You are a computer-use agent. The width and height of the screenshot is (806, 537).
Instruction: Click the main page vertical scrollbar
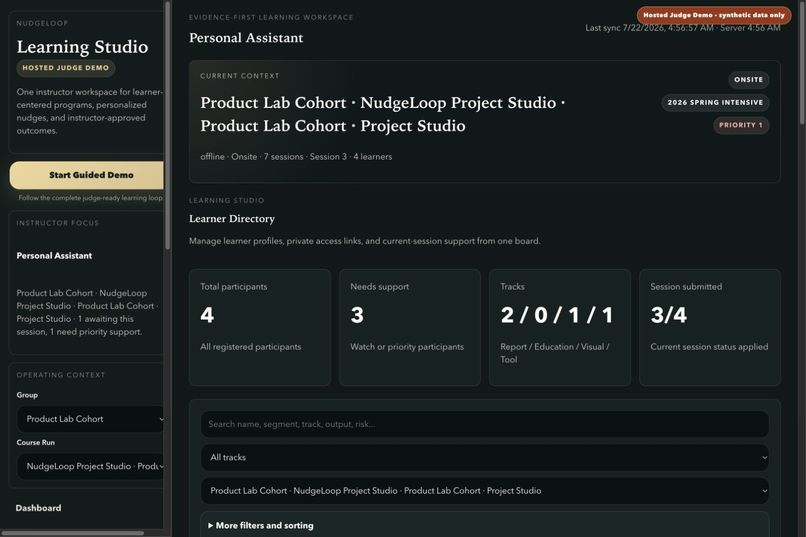(802, 62)
